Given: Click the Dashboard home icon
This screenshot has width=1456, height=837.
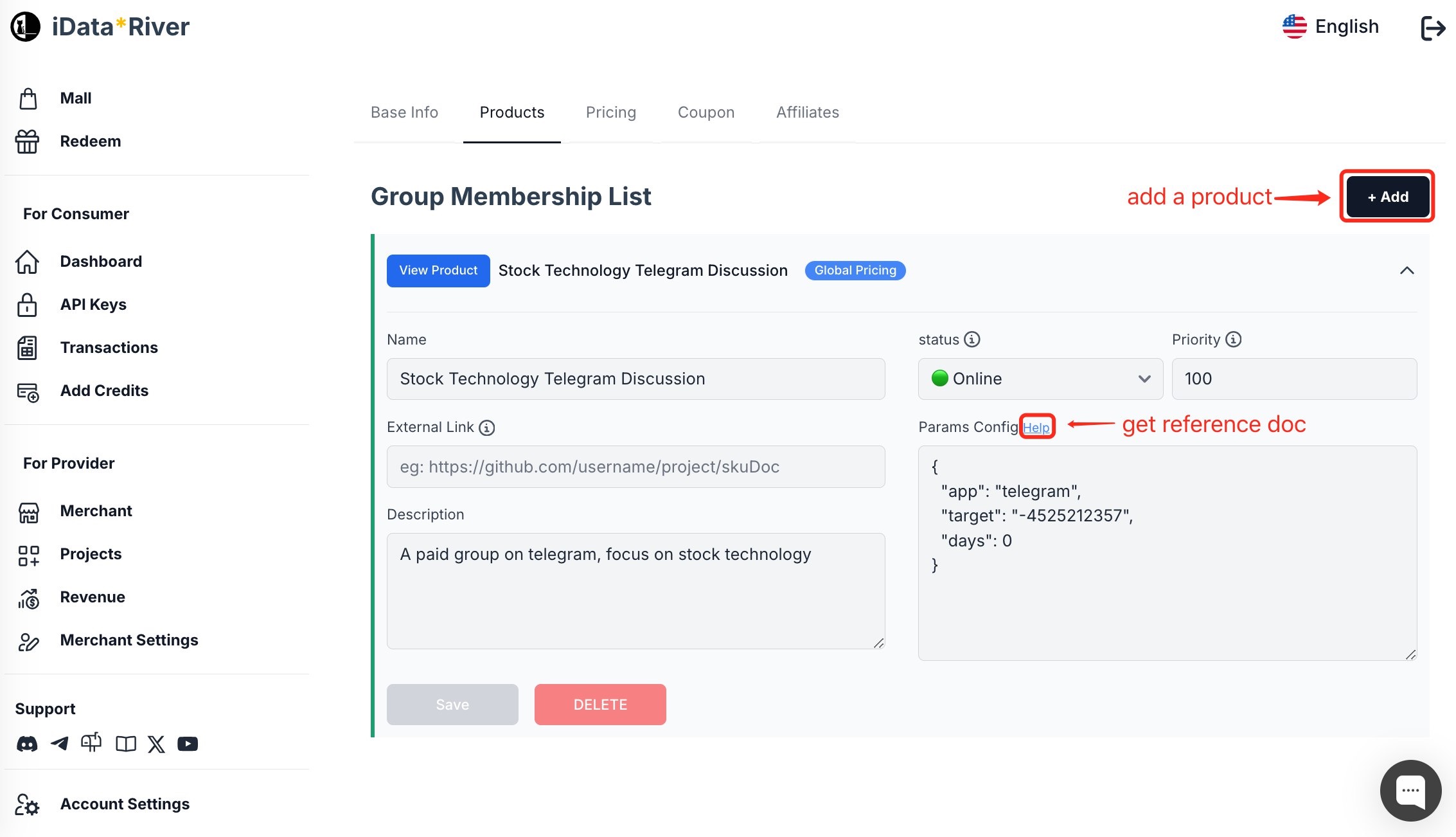Looking at the screenshot, I should pos(27,260).
